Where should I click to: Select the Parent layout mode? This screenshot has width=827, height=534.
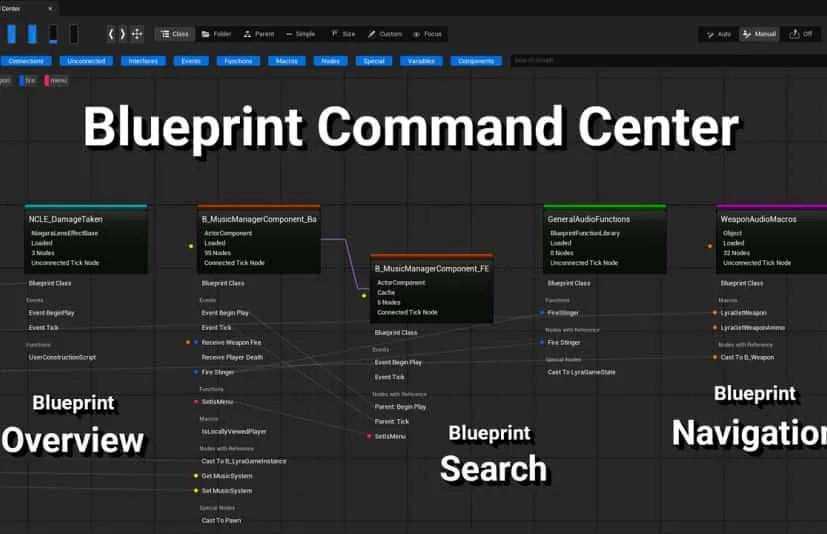(x=259, y=34)
